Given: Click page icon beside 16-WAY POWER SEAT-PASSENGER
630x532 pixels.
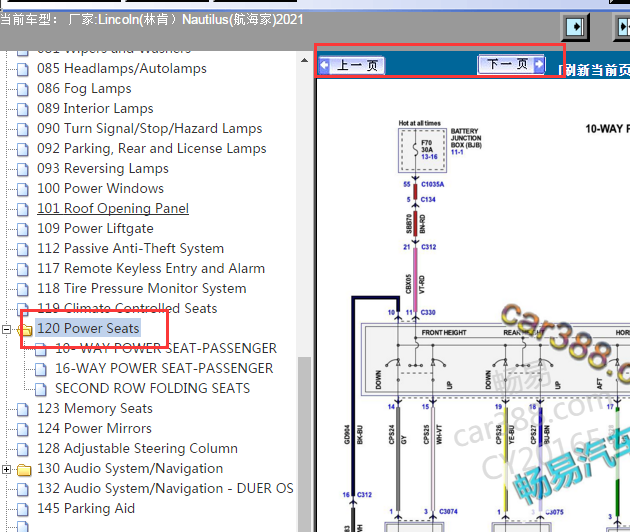Looking at the screenshot, I should pyautogui.click(x=41, y=369).
